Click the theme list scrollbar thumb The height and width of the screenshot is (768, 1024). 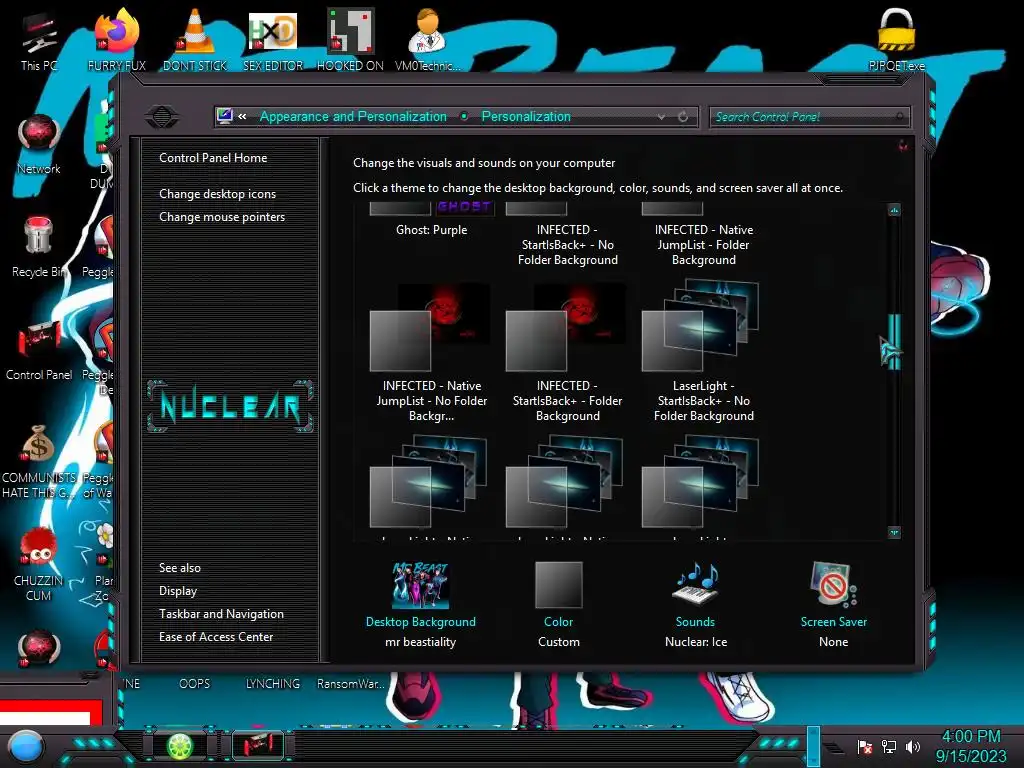(x=894, y=342)
